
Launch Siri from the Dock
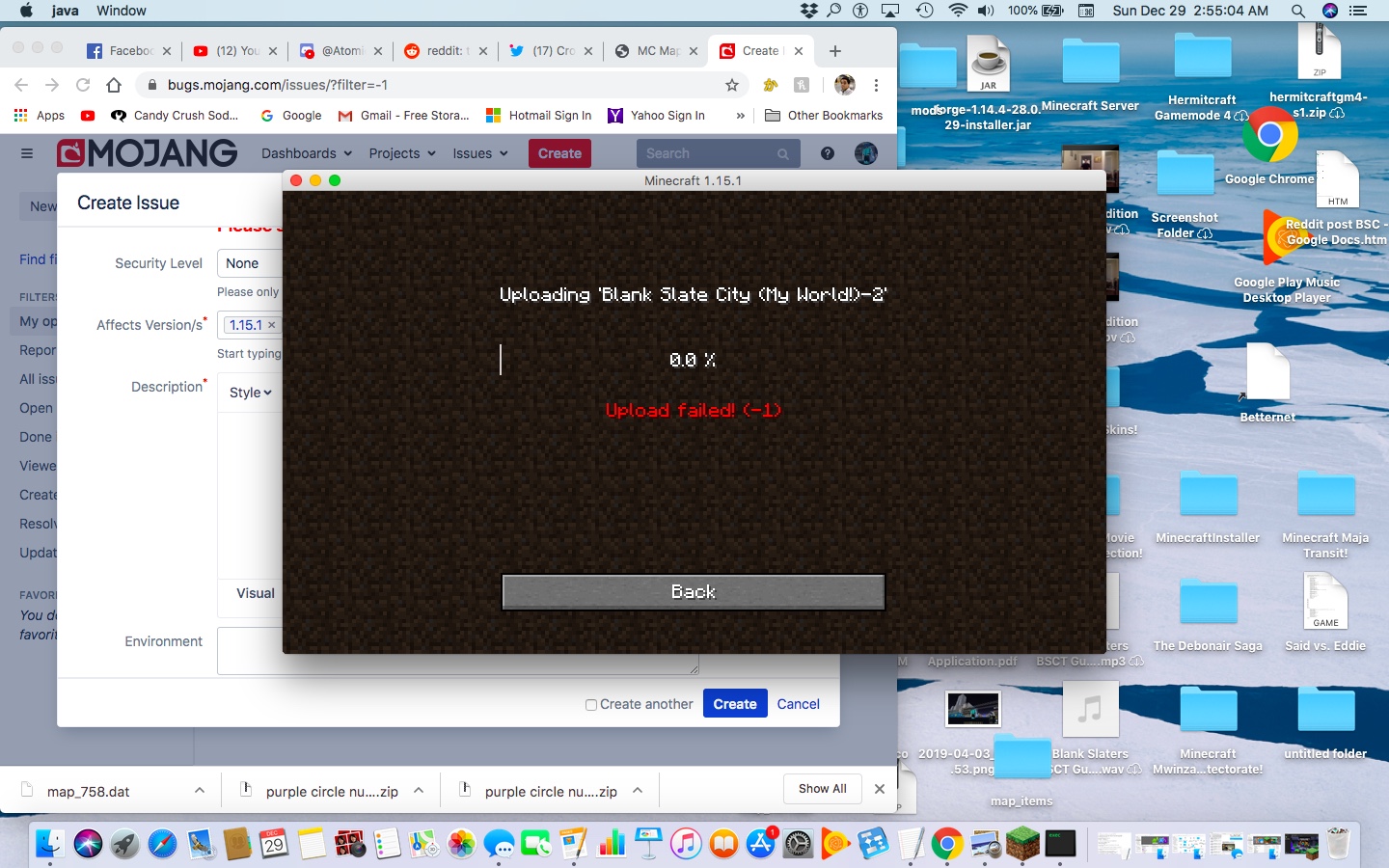coord(88,844)
